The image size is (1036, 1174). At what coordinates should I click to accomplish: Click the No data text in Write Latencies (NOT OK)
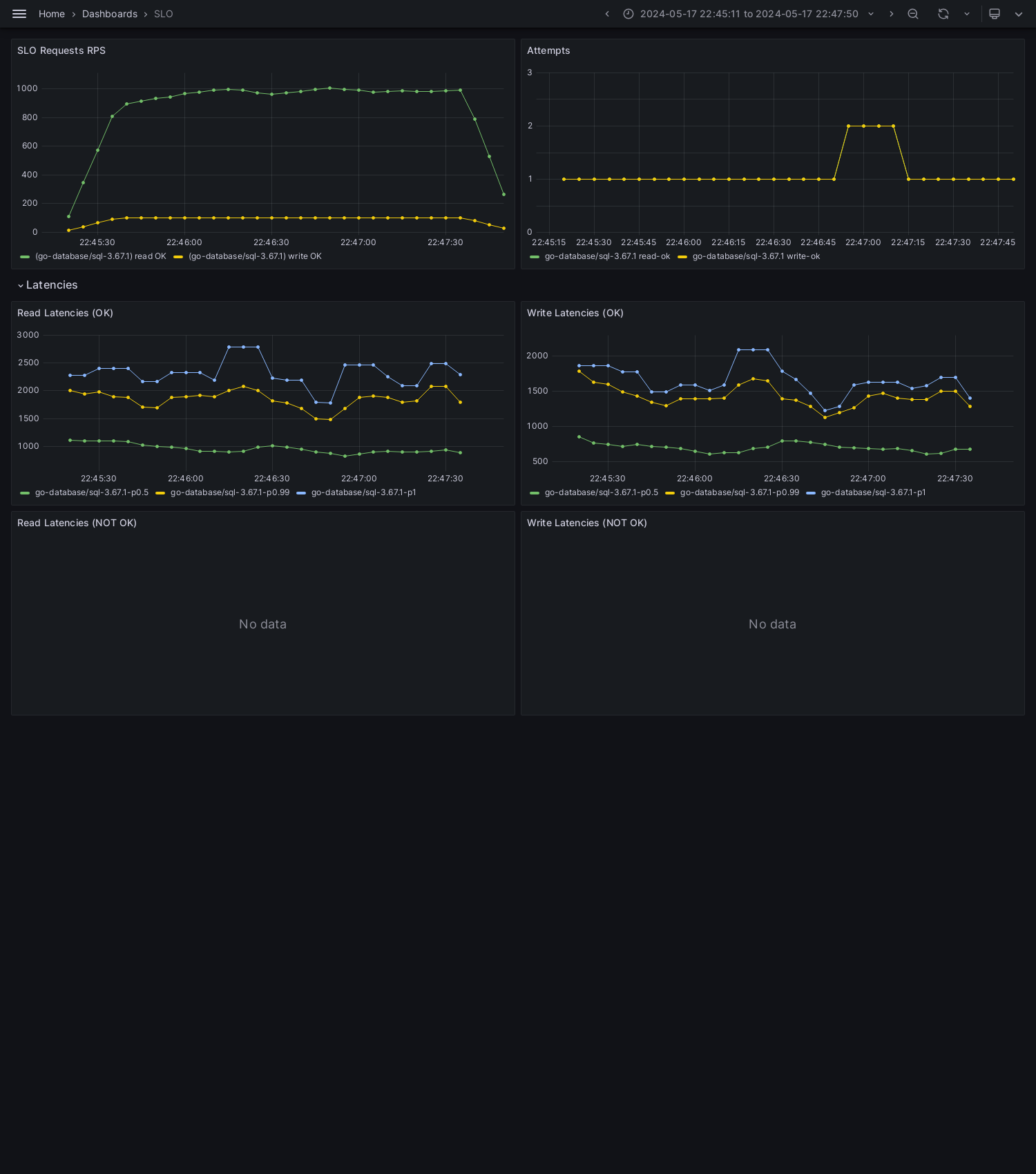(x=772, y=624)
